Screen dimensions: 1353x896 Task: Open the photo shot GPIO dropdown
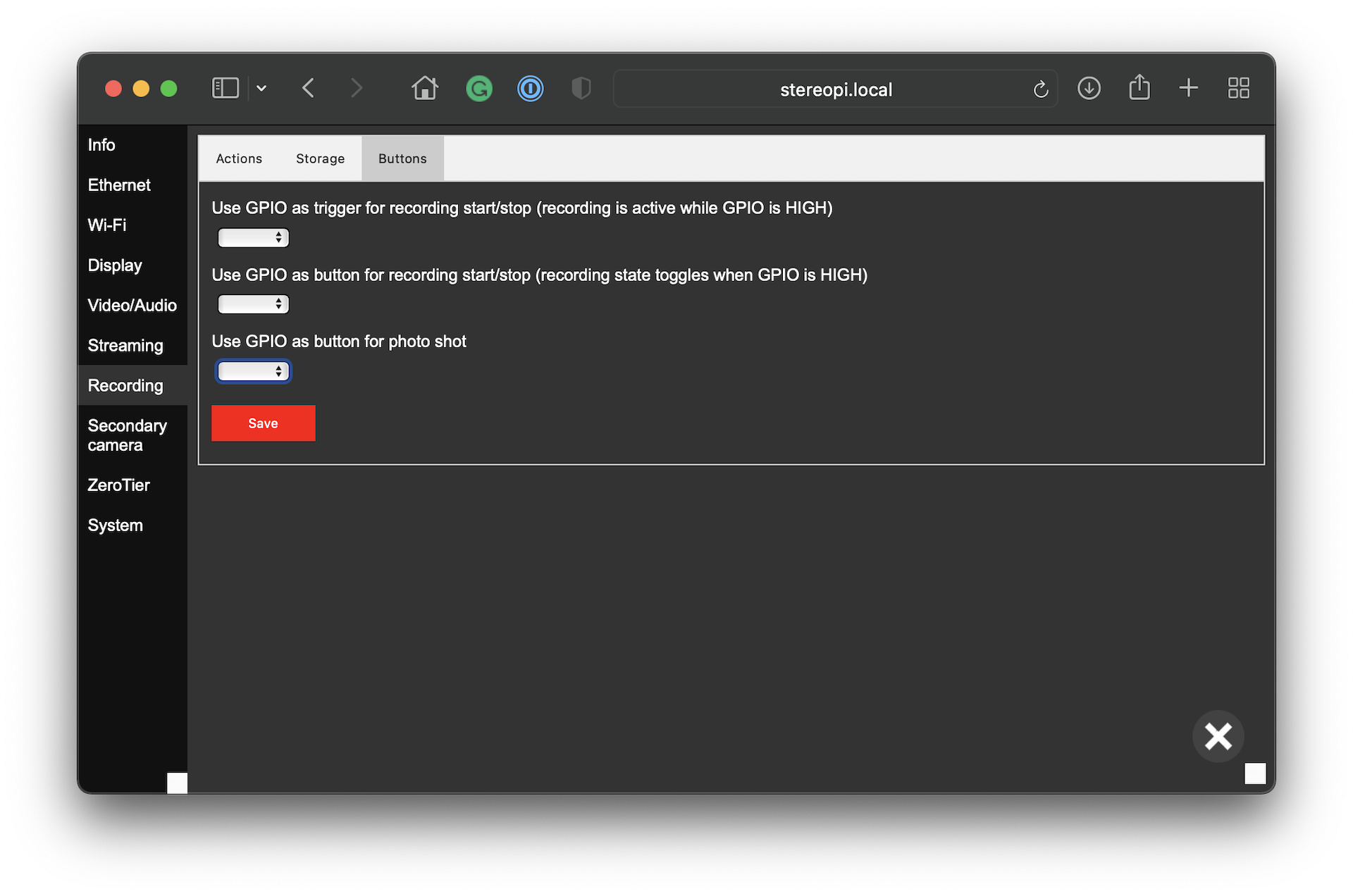tap(253, 371)
